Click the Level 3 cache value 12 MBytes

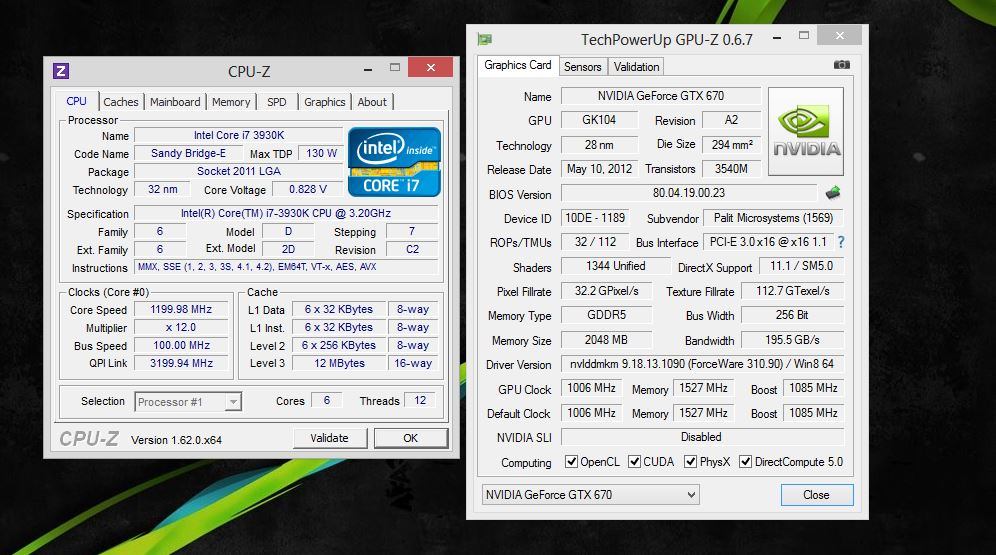pyautogui.click(x=339, y=363)
